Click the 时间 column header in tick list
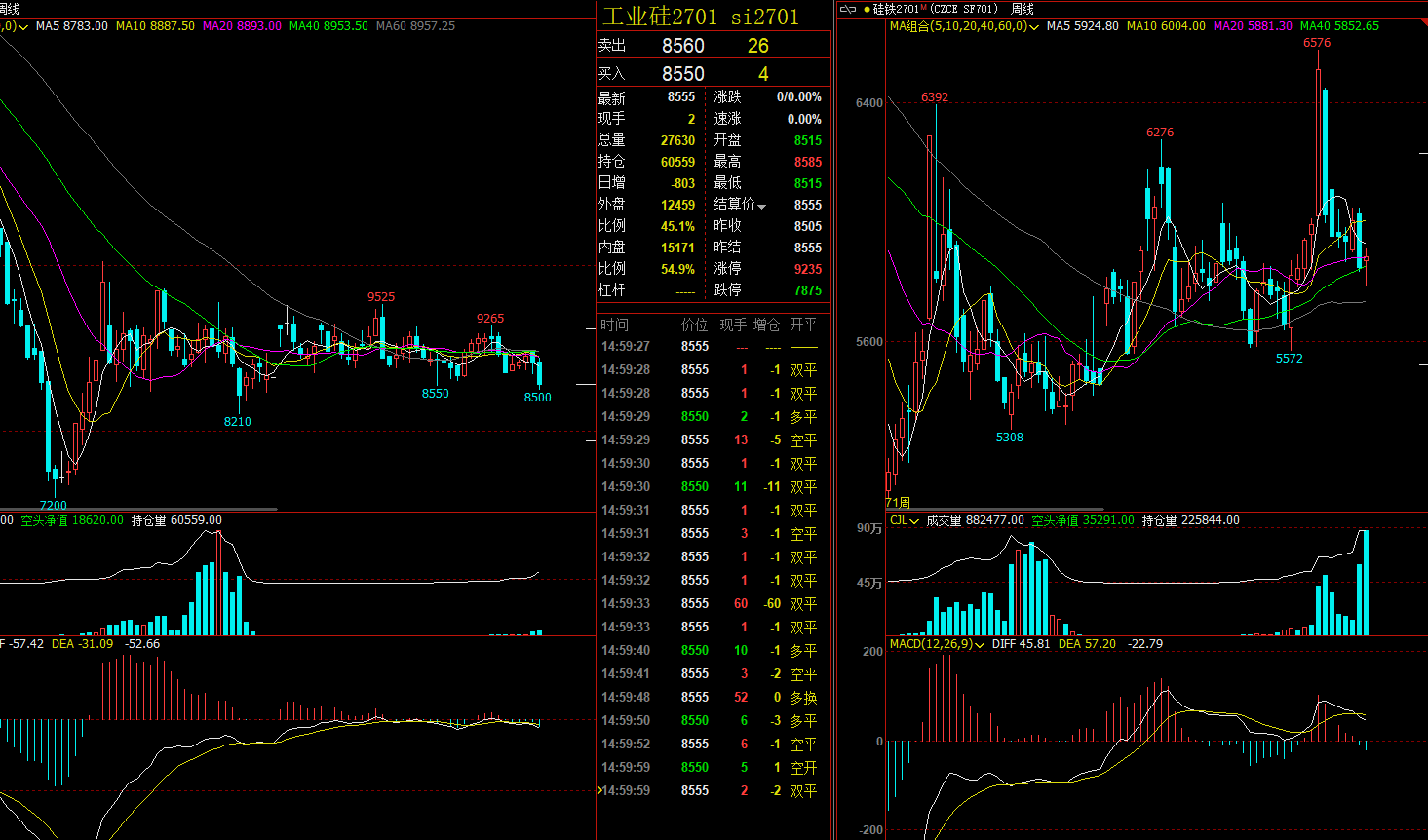 point(614,325)
